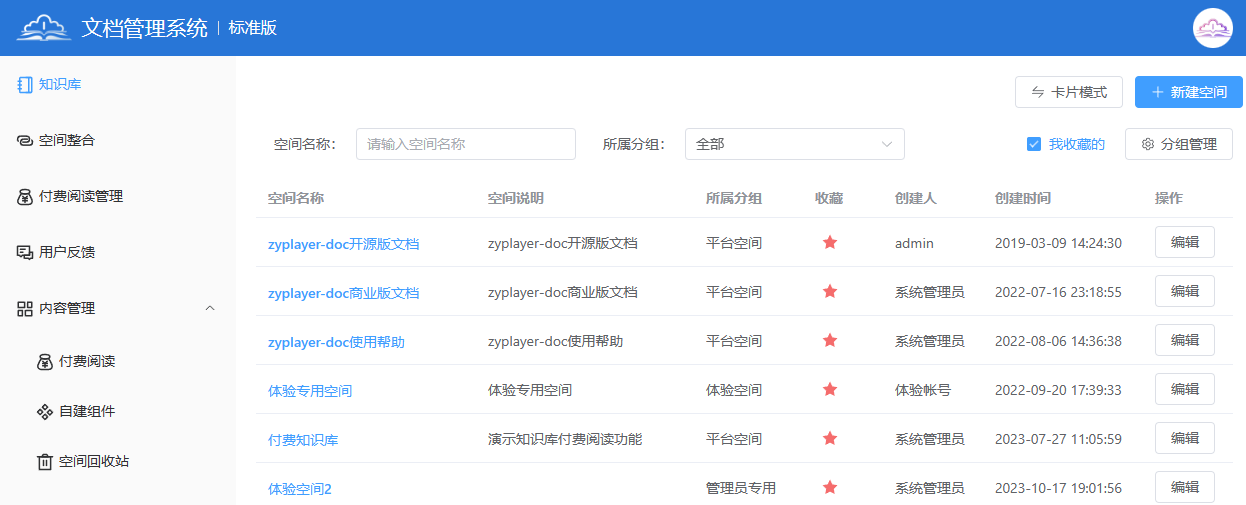Image resolution: width=1246 pixels, height=505 pixels.
Task: Open zyplayer-doc使用帮助 space link
Action: coord(336,342)
